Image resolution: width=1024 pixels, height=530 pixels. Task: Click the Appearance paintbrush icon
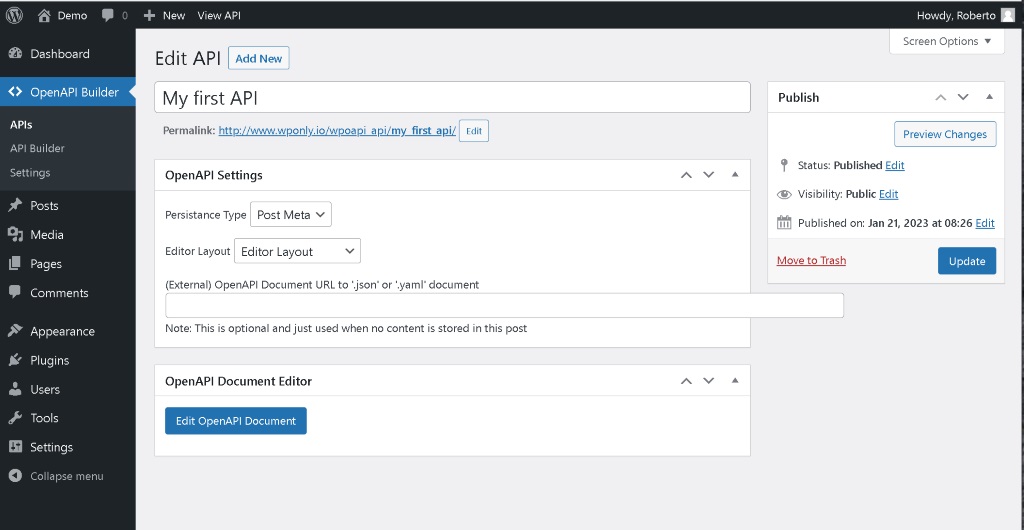click(x=15, y=331)
